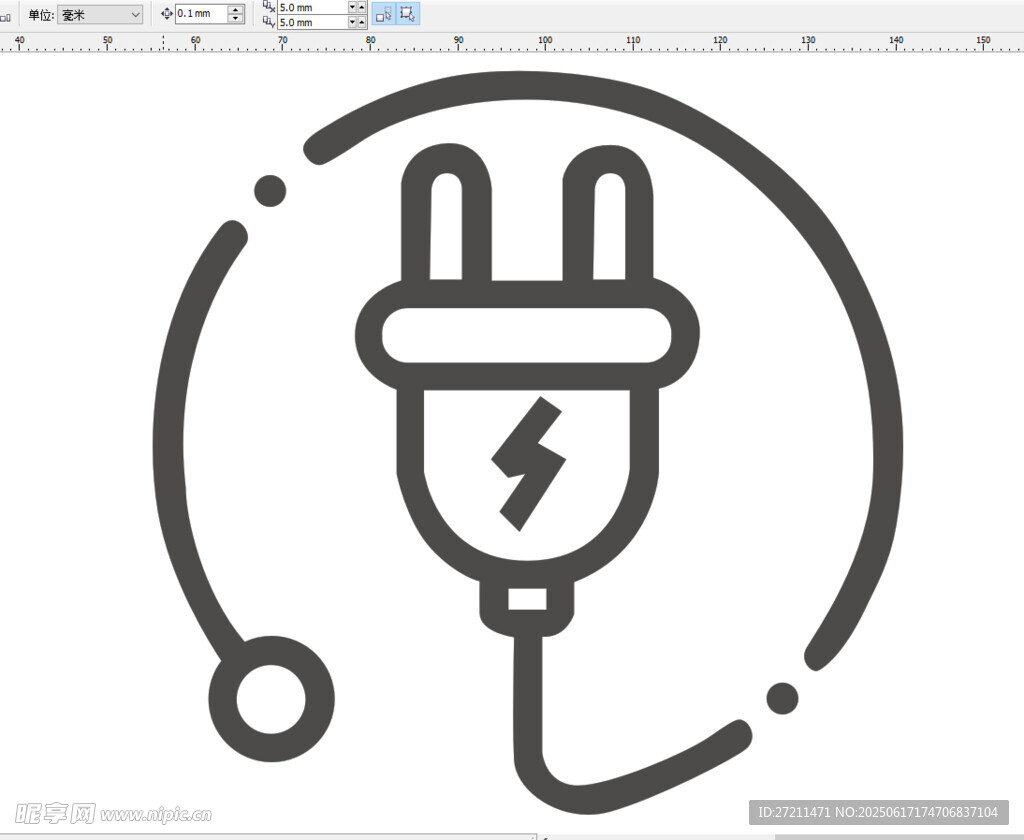Image resolution: width=1024 pixels, height=840 pixels.
Task: Select the ring circle at the cable end
Action: (x=271, y=698)
